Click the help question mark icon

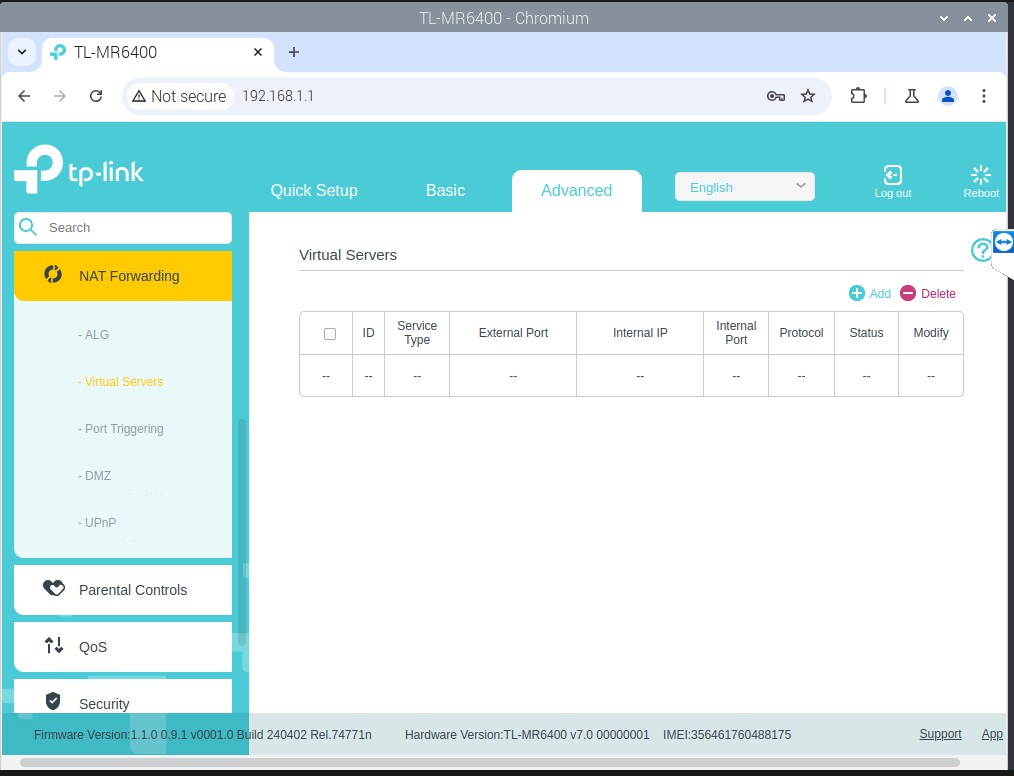coord(981,251)
